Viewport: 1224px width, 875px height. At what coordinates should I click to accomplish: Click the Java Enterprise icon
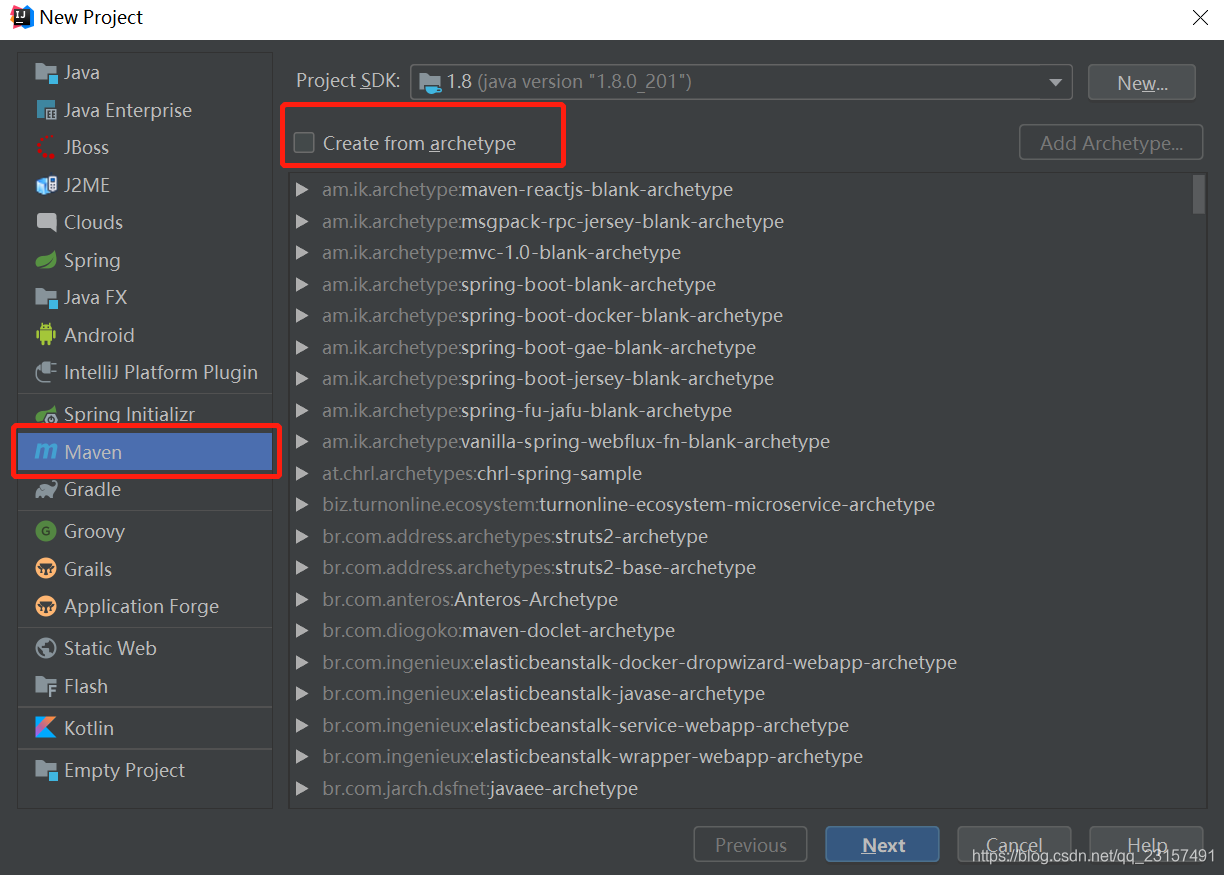tap(46, 110)
